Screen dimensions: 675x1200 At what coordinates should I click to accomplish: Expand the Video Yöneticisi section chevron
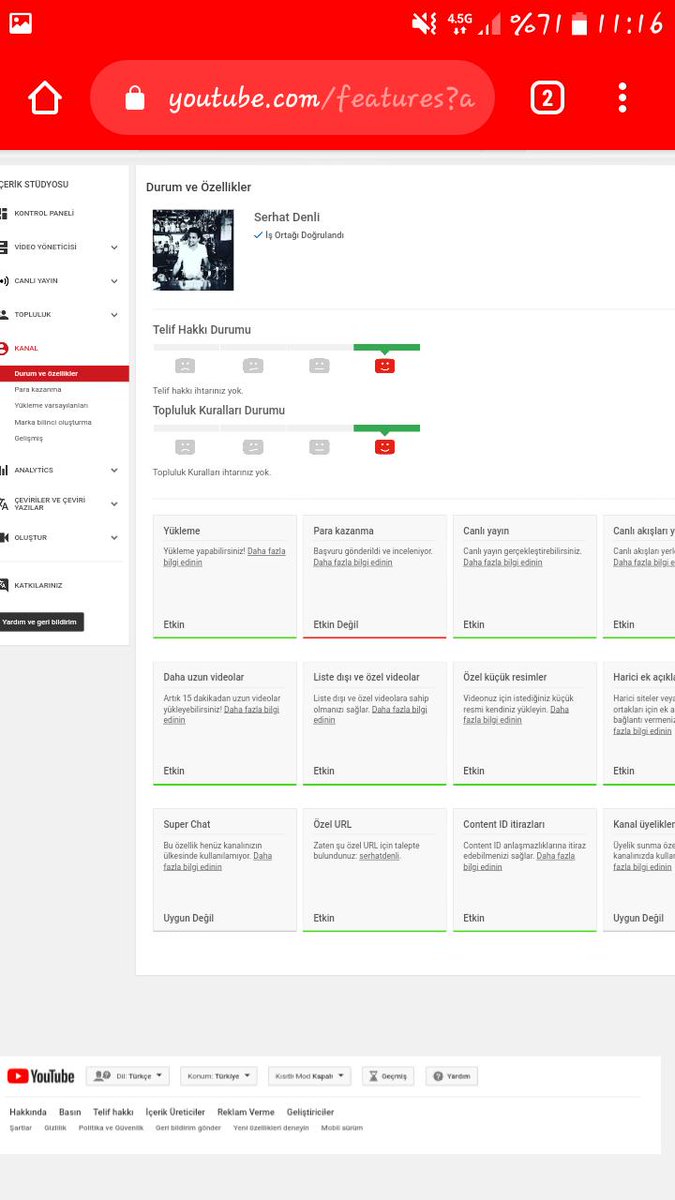tap(114, 247)
